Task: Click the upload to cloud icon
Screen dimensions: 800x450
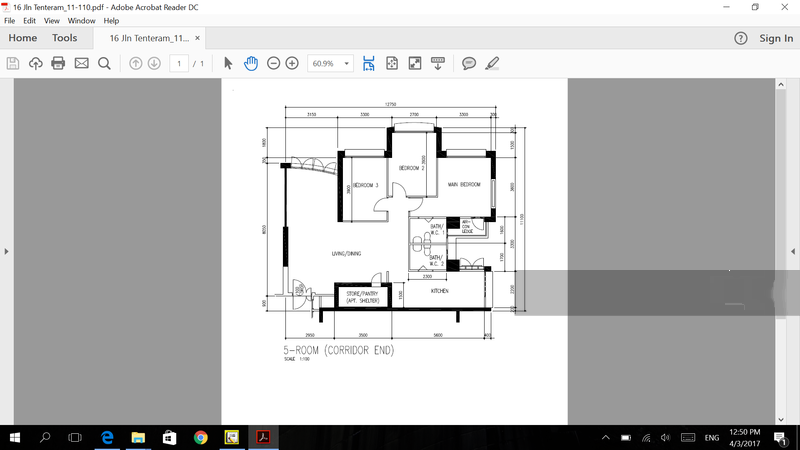Action: coord(35,63)
